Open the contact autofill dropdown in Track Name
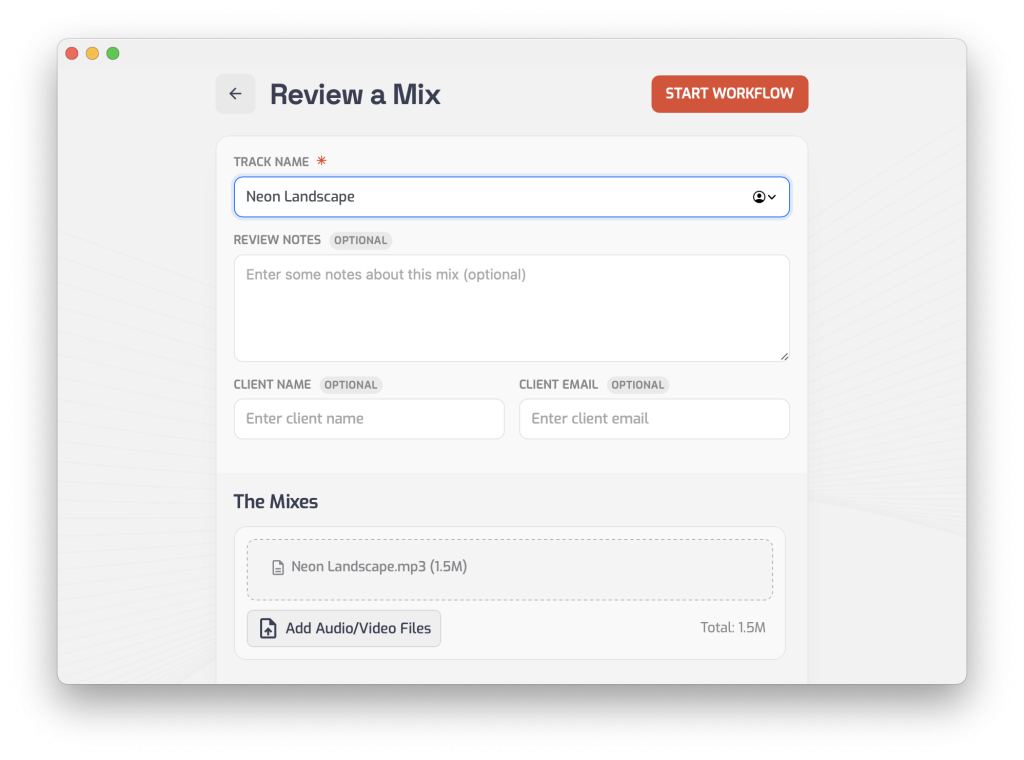Image resolution: width=1024 pixels, height=760 pixels. [x=763, y=197]
